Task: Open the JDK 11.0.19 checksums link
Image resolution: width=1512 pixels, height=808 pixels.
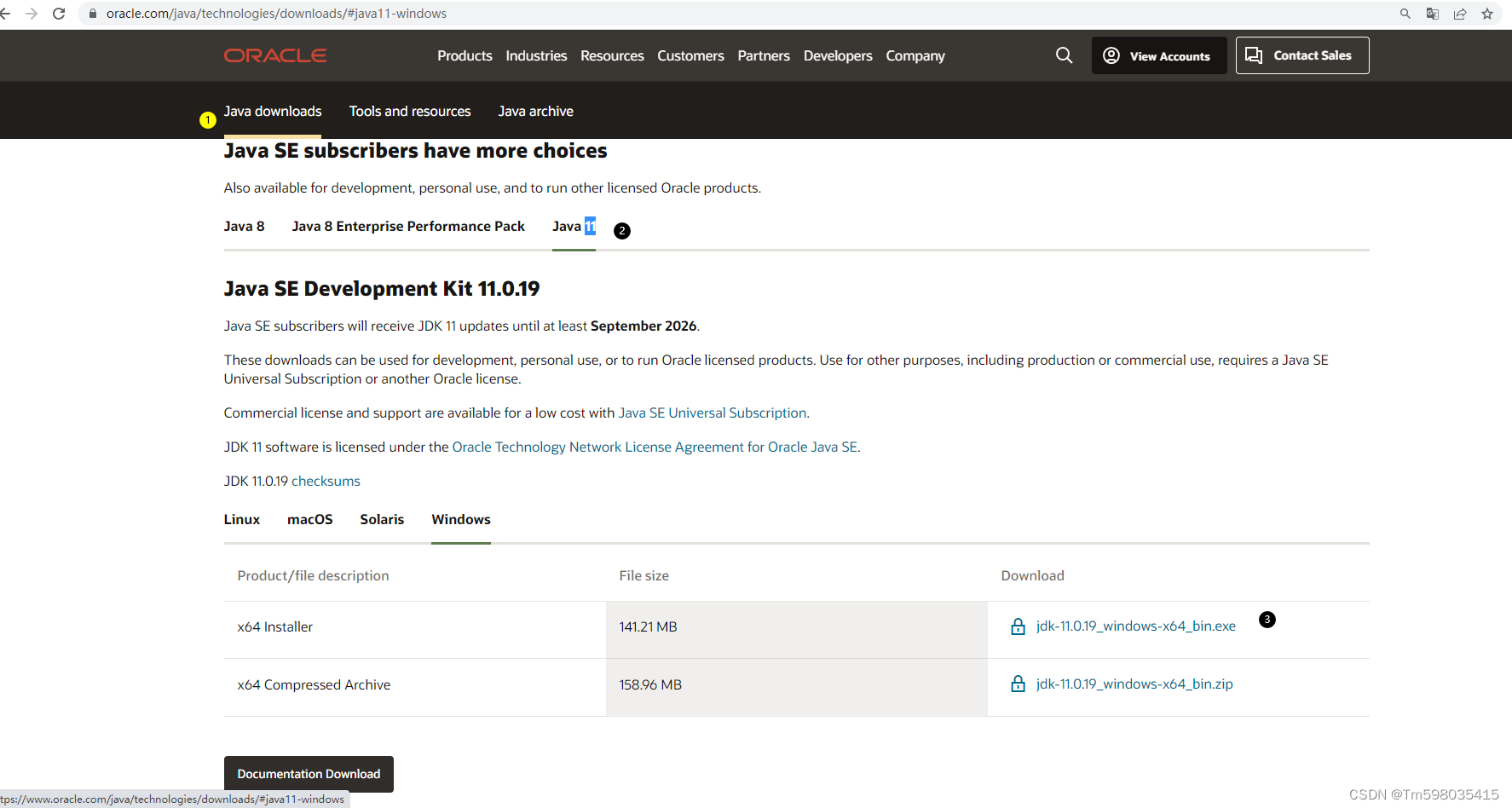Action: point(326,482)
